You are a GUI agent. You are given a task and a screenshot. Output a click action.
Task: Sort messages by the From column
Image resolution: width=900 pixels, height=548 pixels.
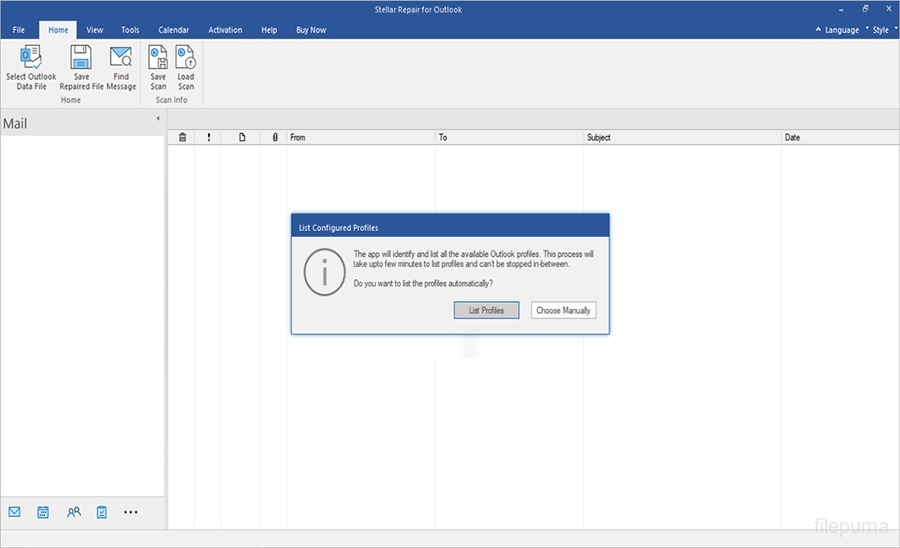tap(360, 137)
